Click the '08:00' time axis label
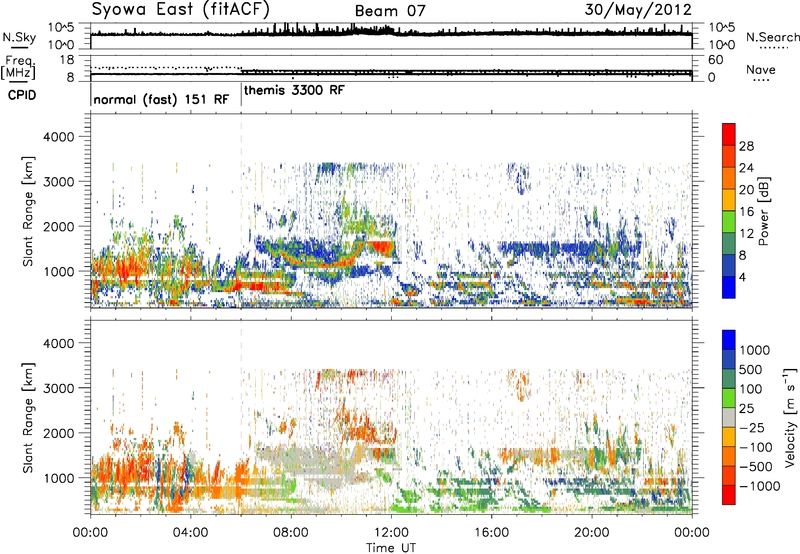800x554 pixels. point(291,533)
